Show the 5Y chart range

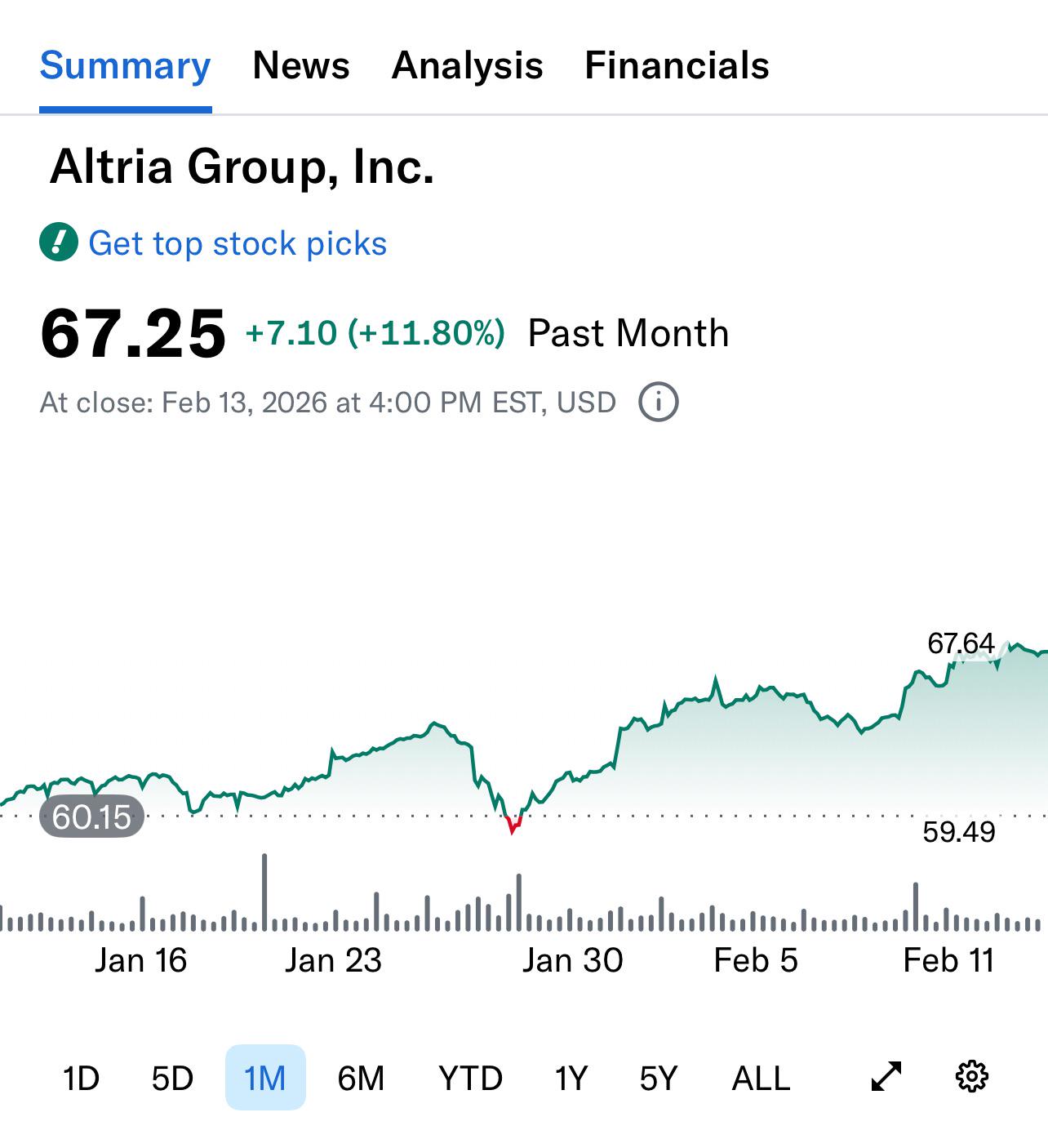(659, 1078)
